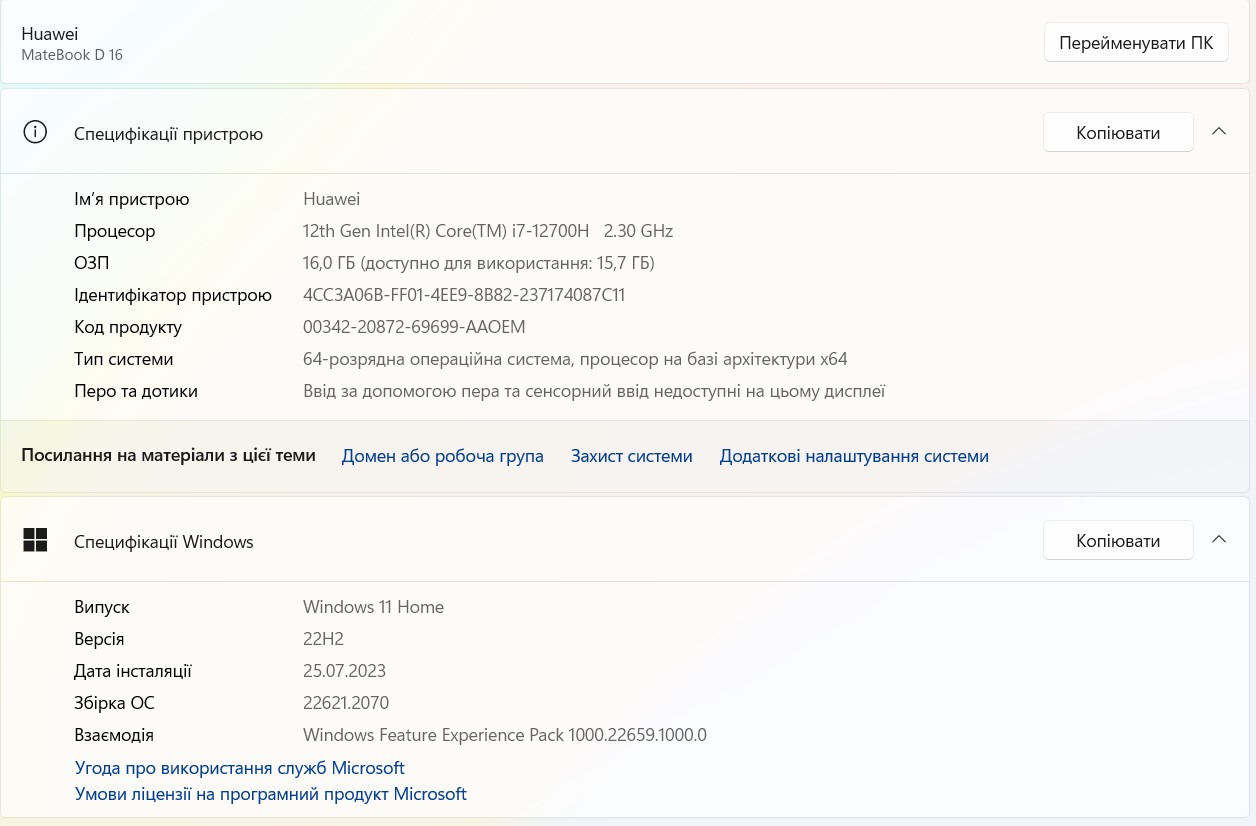This screenshot has height=826, width=1256.
Task: Click the Випуск label
Action: coord(102,607)
